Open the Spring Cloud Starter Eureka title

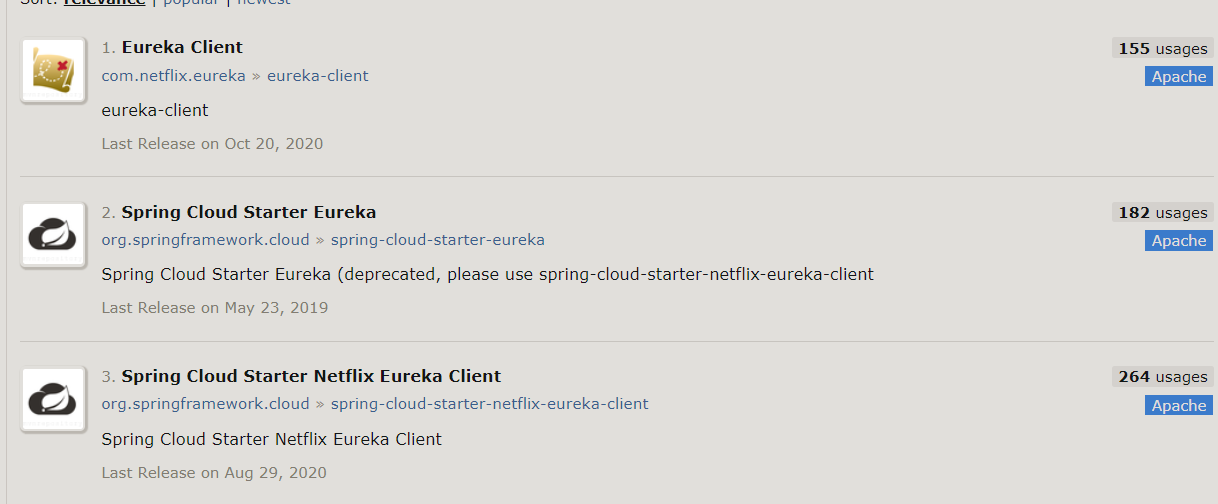coord(249,212)
